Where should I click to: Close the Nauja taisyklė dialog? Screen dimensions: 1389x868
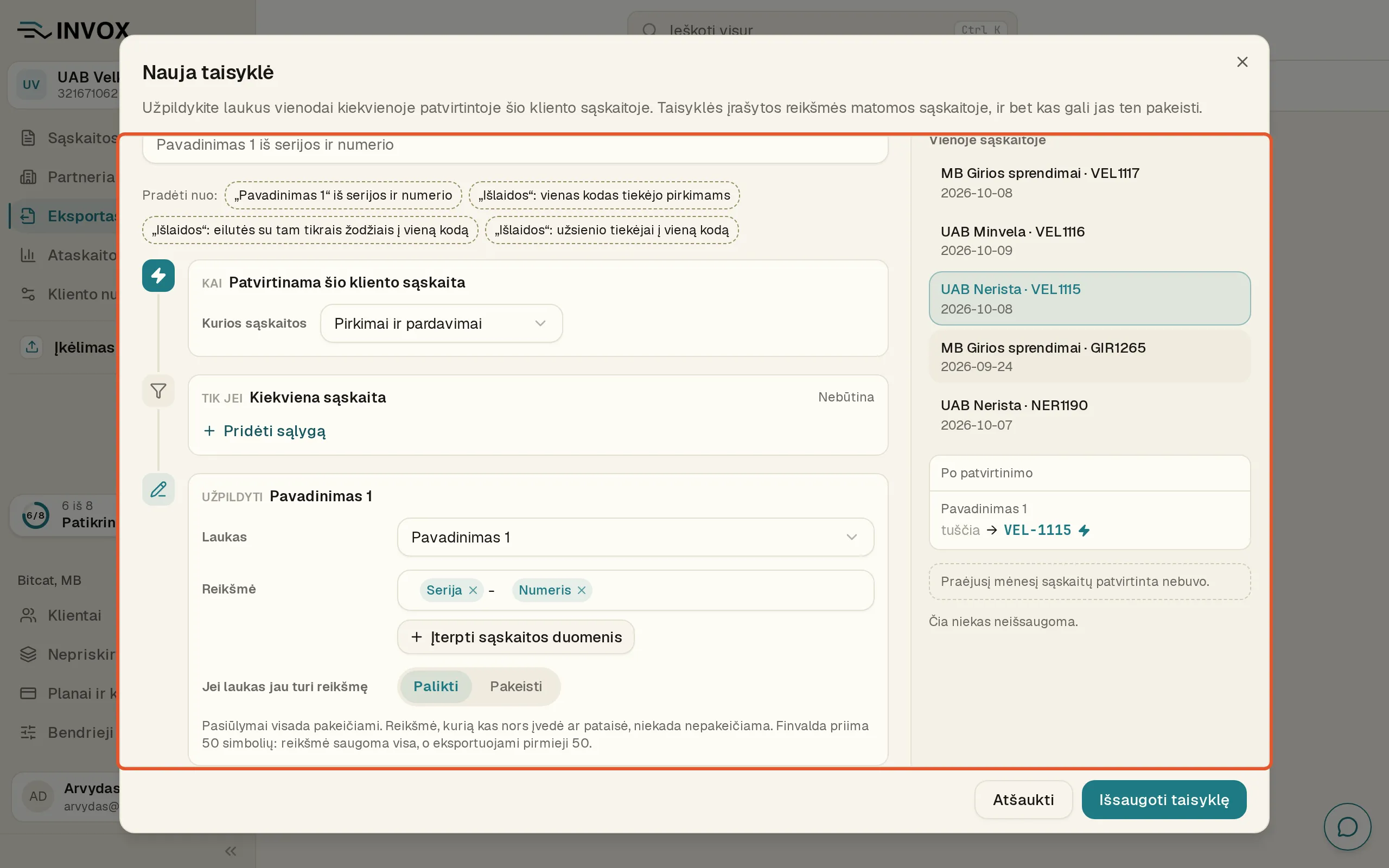(1242, 62)
